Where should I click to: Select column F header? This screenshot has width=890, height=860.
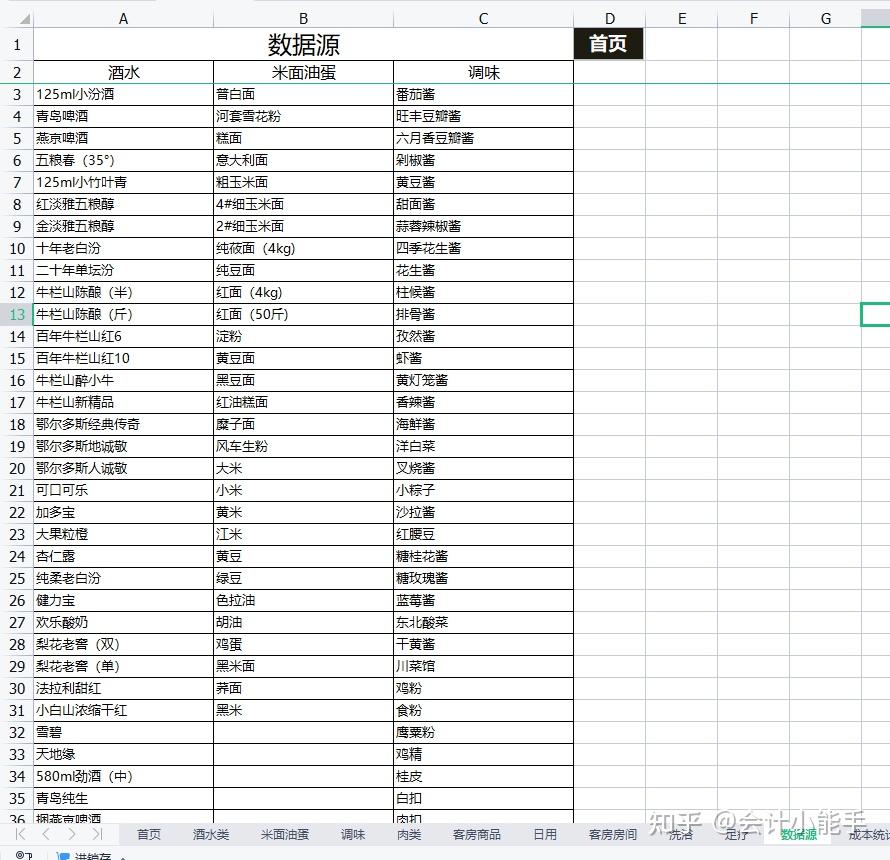pos(754,19)
